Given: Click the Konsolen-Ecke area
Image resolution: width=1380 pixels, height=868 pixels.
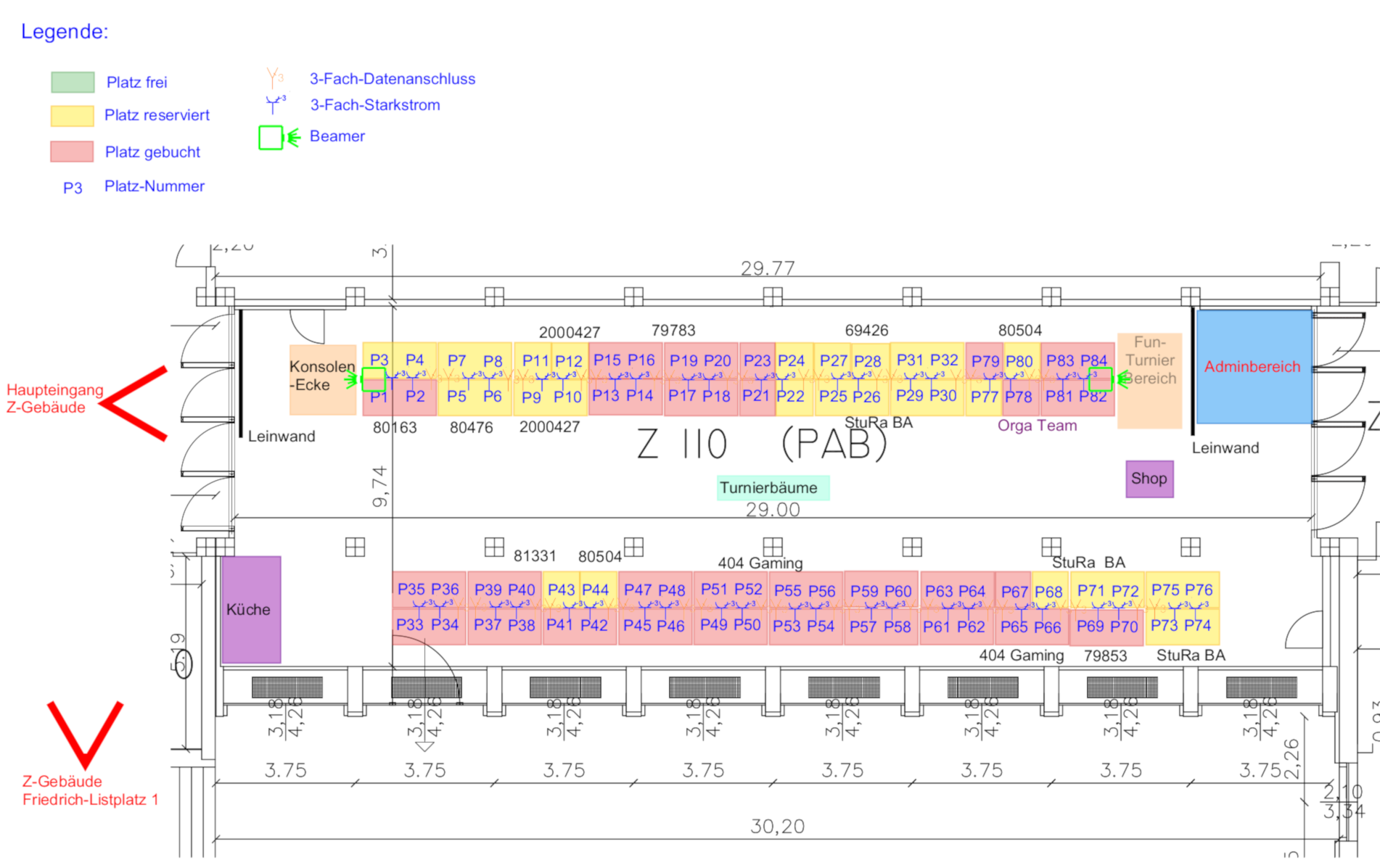Looking at the screenshot, I should 322,379.
